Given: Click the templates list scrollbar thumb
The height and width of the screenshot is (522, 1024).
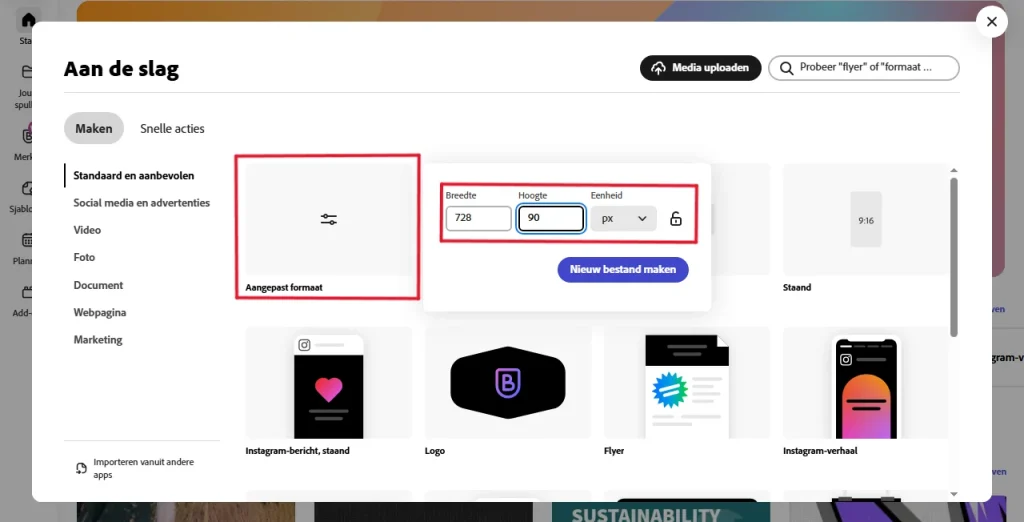Looking at the screenshot, I should coord(954,257).
